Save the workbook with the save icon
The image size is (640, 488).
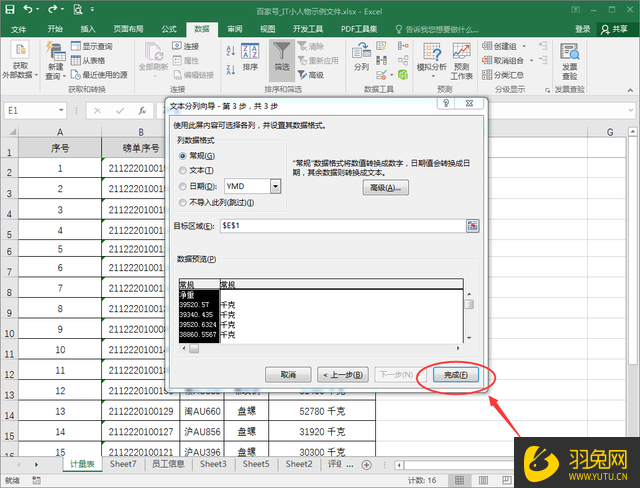click(x=9, y=9)
